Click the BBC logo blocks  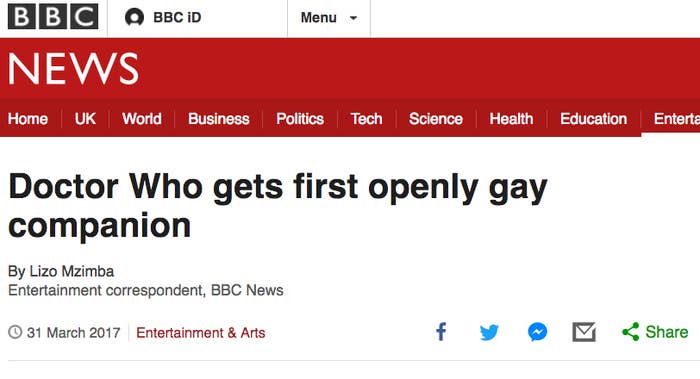pyautogui.click(x=53, y=17)
